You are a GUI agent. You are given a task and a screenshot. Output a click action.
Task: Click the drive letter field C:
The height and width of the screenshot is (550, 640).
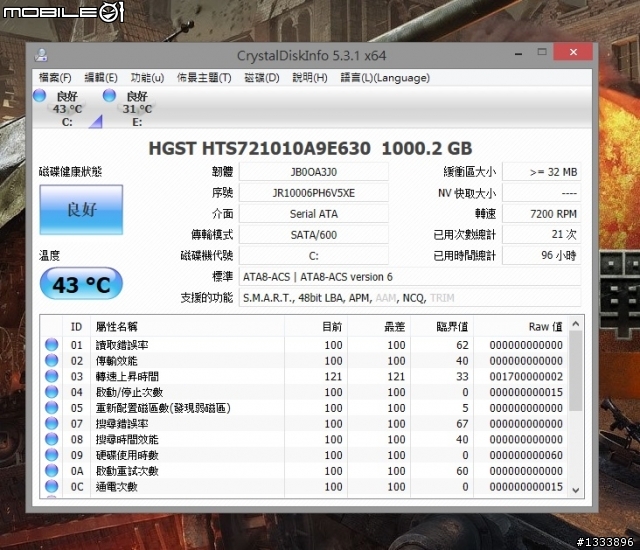coord(313,256)
